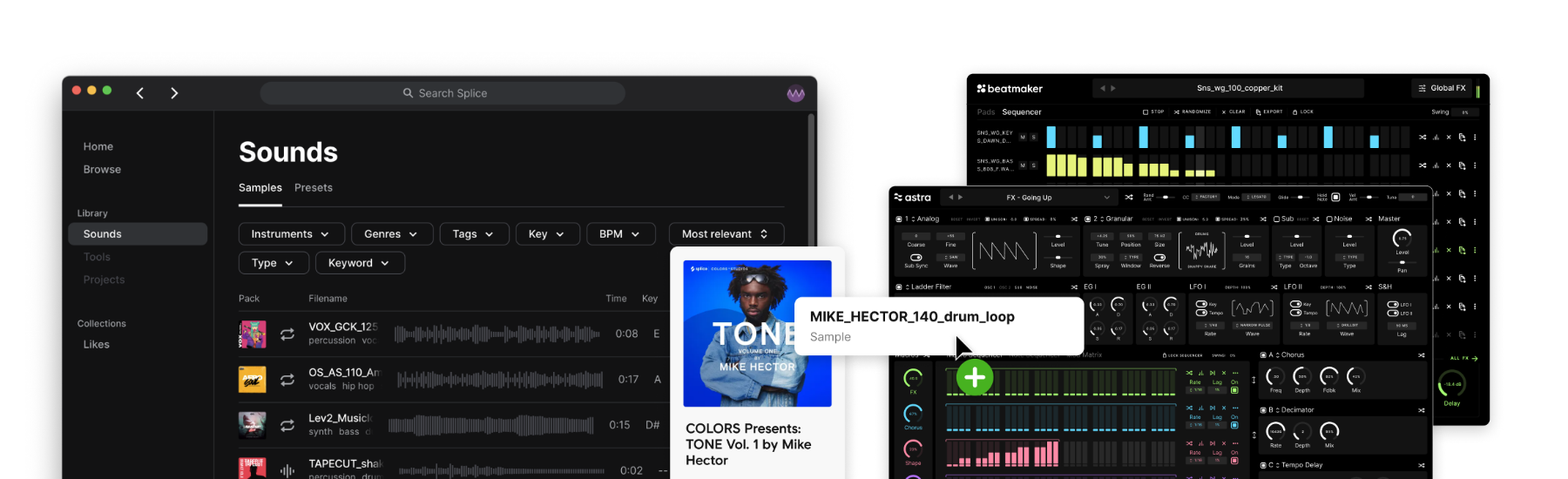This screenshot has height=479, width=1568.
Task: Open velocity bars for SNS_WG_KEY track
Action: [1436, 137]
